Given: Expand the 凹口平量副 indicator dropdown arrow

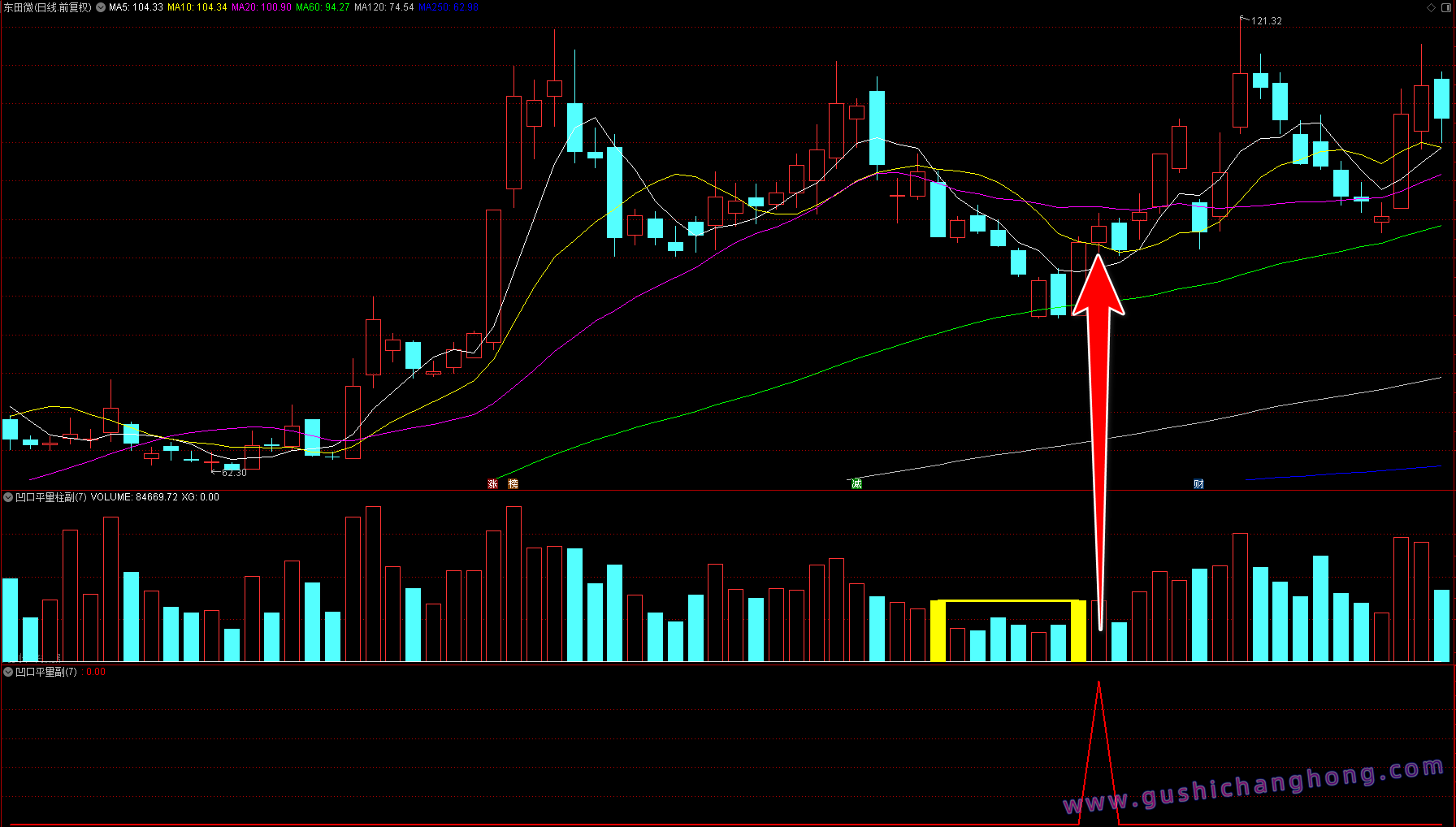Looking at the screenshot, I should (8, 672).
